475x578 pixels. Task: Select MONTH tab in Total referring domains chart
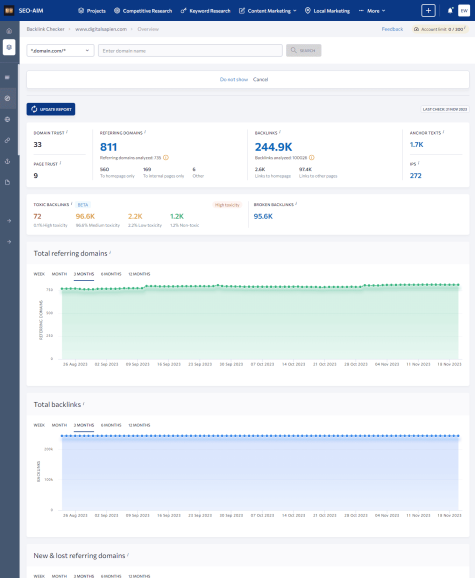59,274
